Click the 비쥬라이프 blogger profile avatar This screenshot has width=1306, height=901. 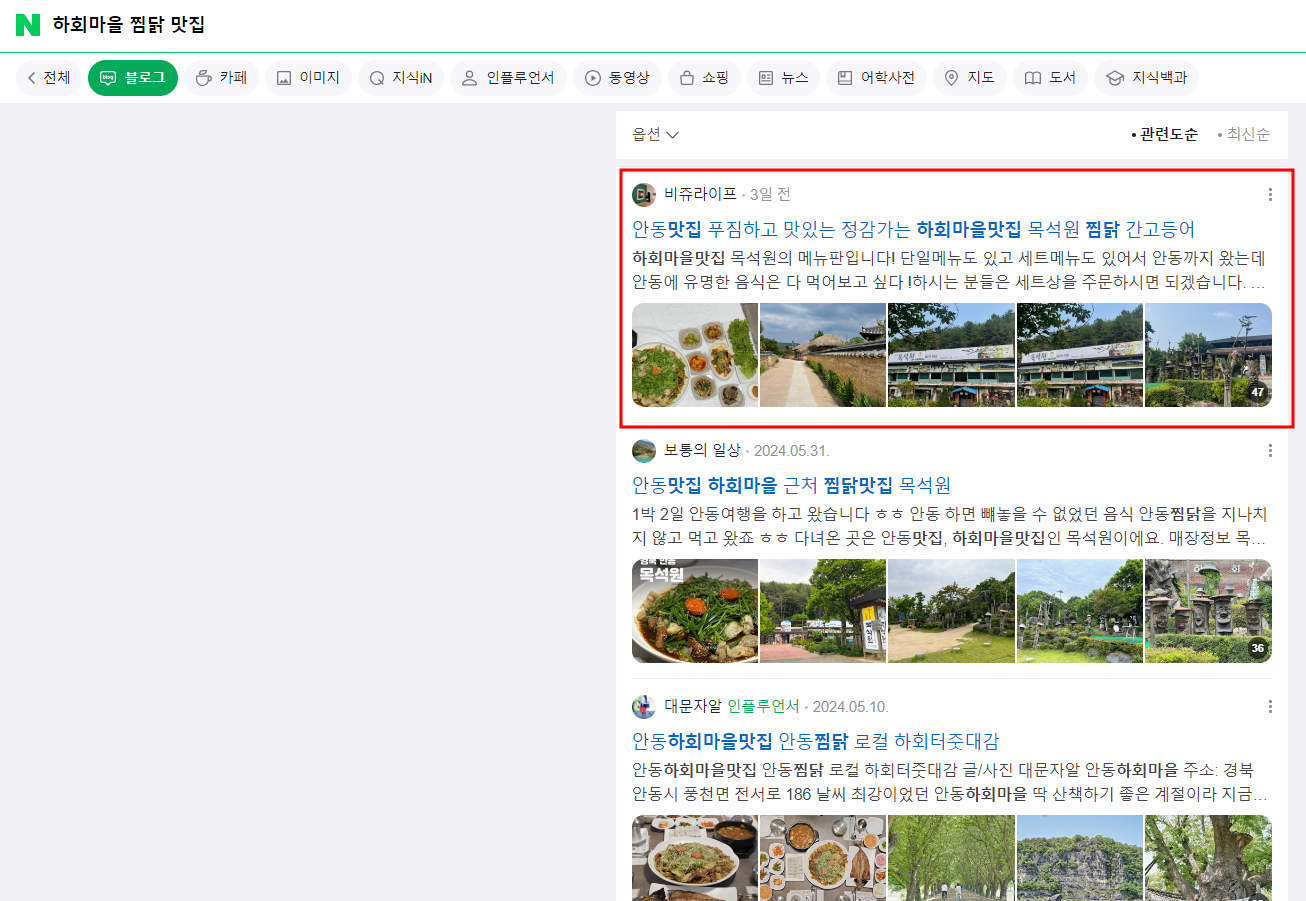(644, 194)
